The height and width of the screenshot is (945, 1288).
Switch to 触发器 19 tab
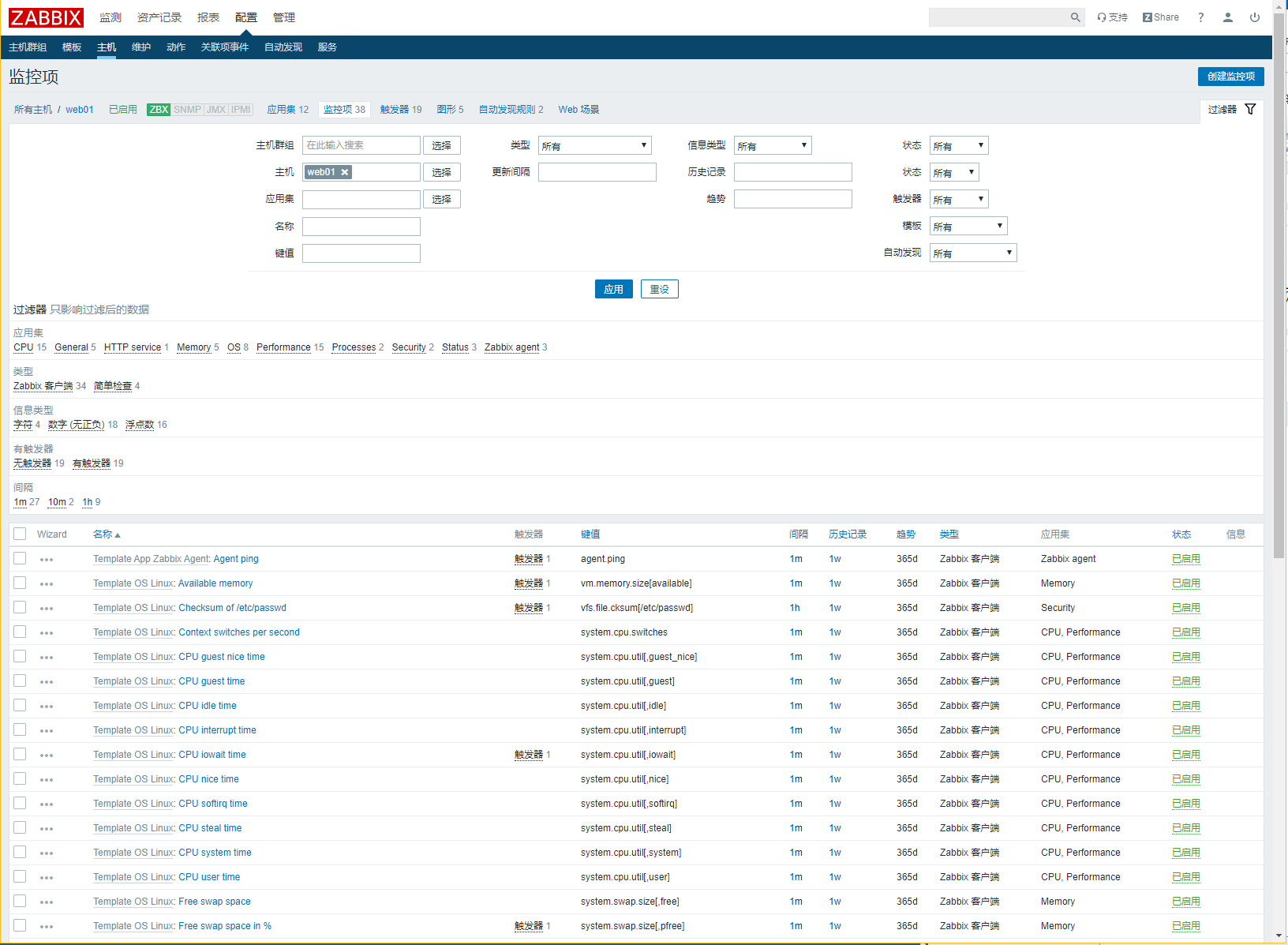tap(401, 110)
